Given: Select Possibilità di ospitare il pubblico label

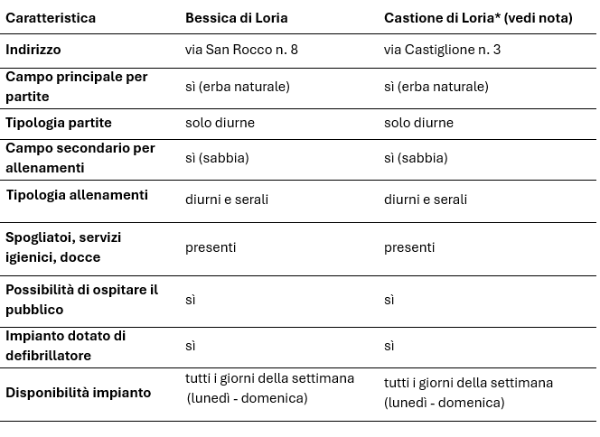Looking at the screenshot, I should (82, 300).
